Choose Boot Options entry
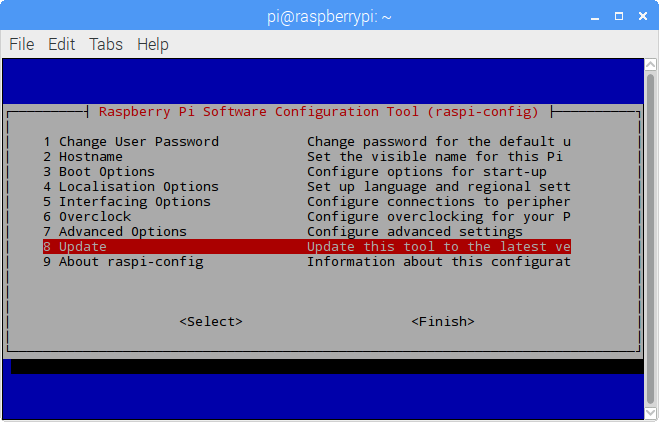 306,172
